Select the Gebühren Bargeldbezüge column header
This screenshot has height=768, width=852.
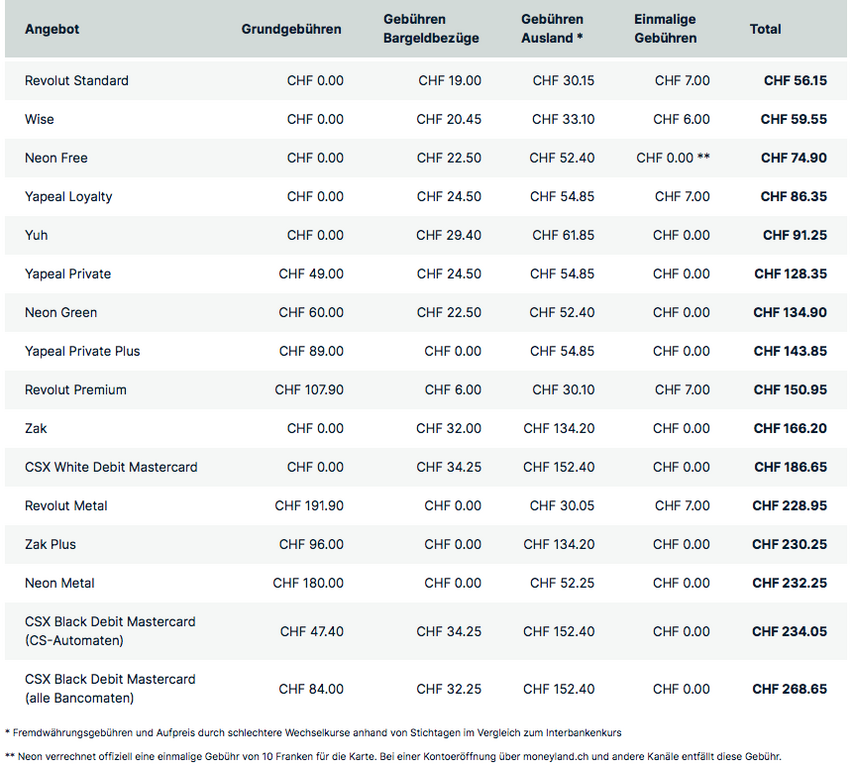431,29
